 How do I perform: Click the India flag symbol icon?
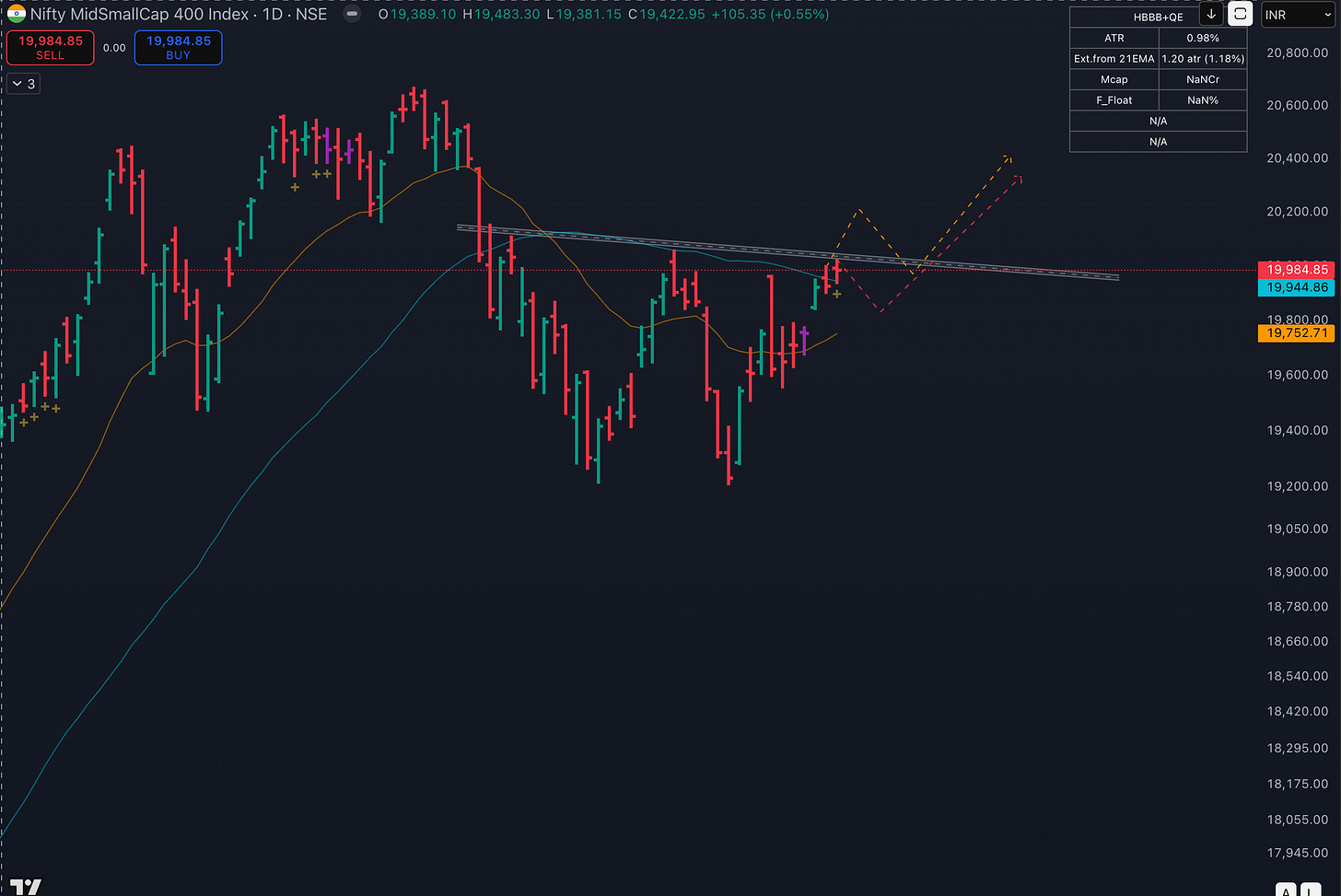click(17, 14)
